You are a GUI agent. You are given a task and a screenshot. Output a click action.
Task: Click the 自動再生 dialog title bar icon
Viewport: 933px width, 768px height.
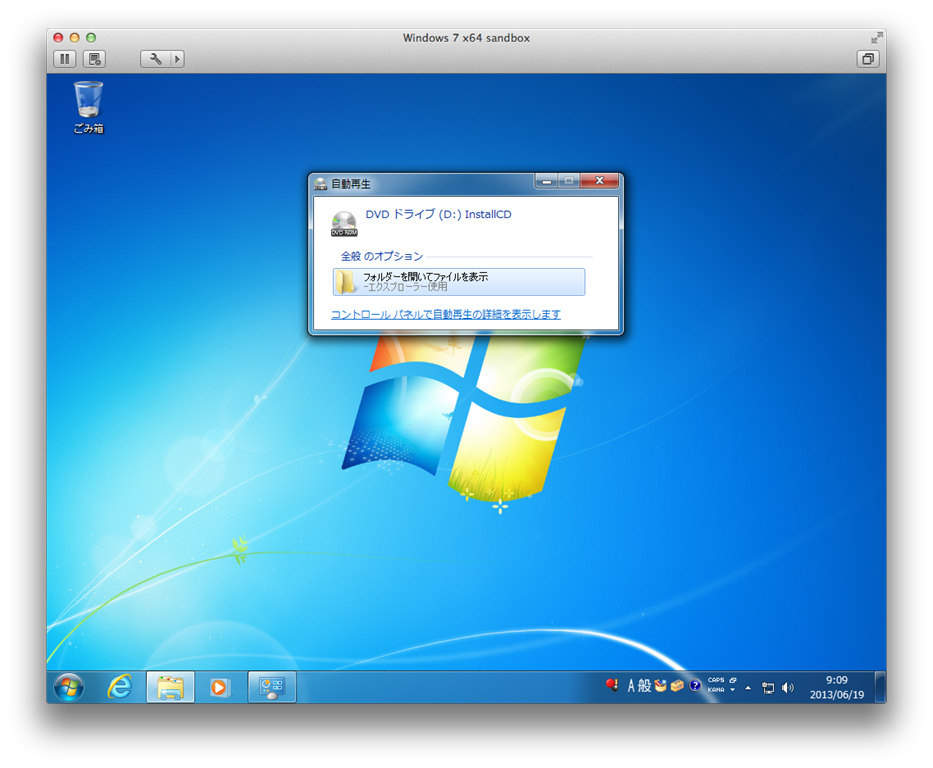pyautogui.click(x=321, y=184)
